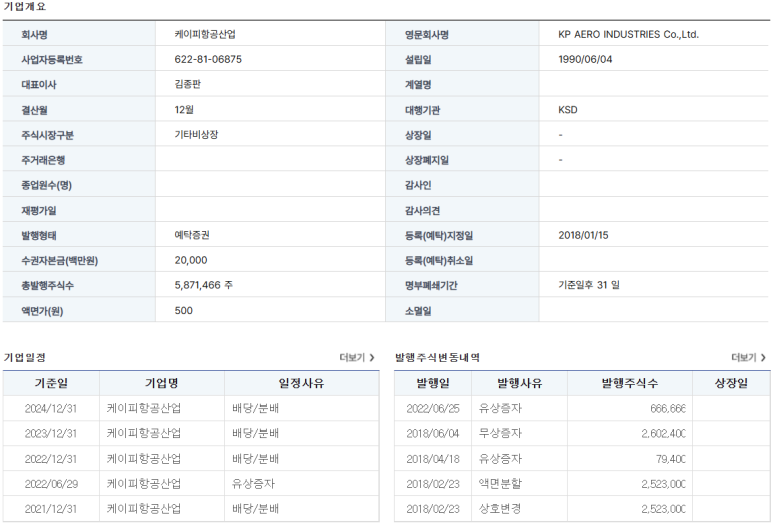Open 더보기 link for 기업일정 section
This screenshot has height=525, width=773.
click(x=357, y=357)
